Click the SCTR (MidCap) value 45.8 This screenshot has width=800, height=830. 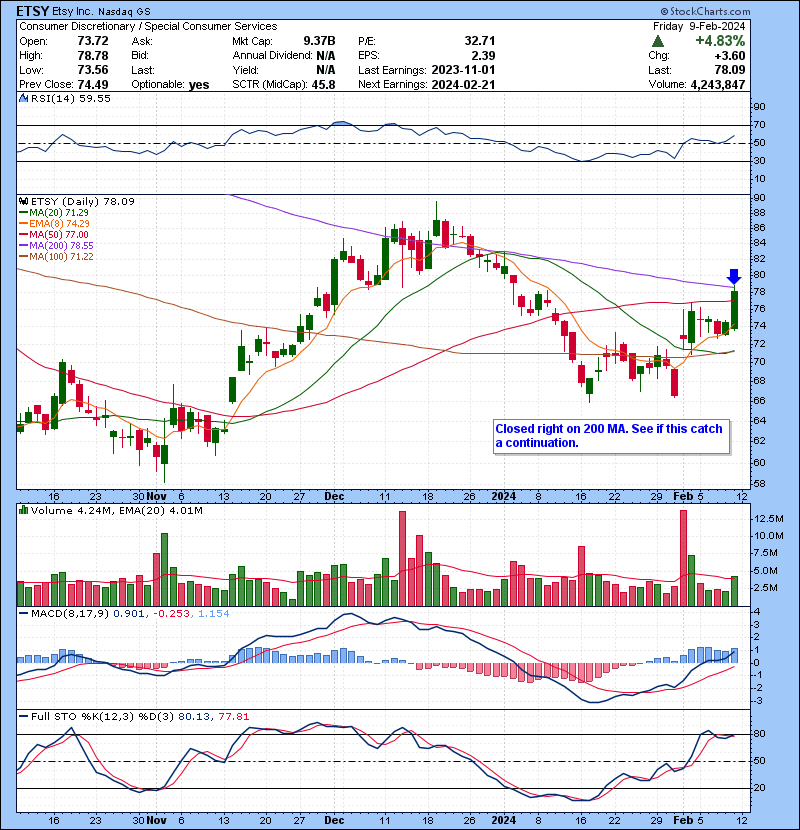[x=323, y=84]
